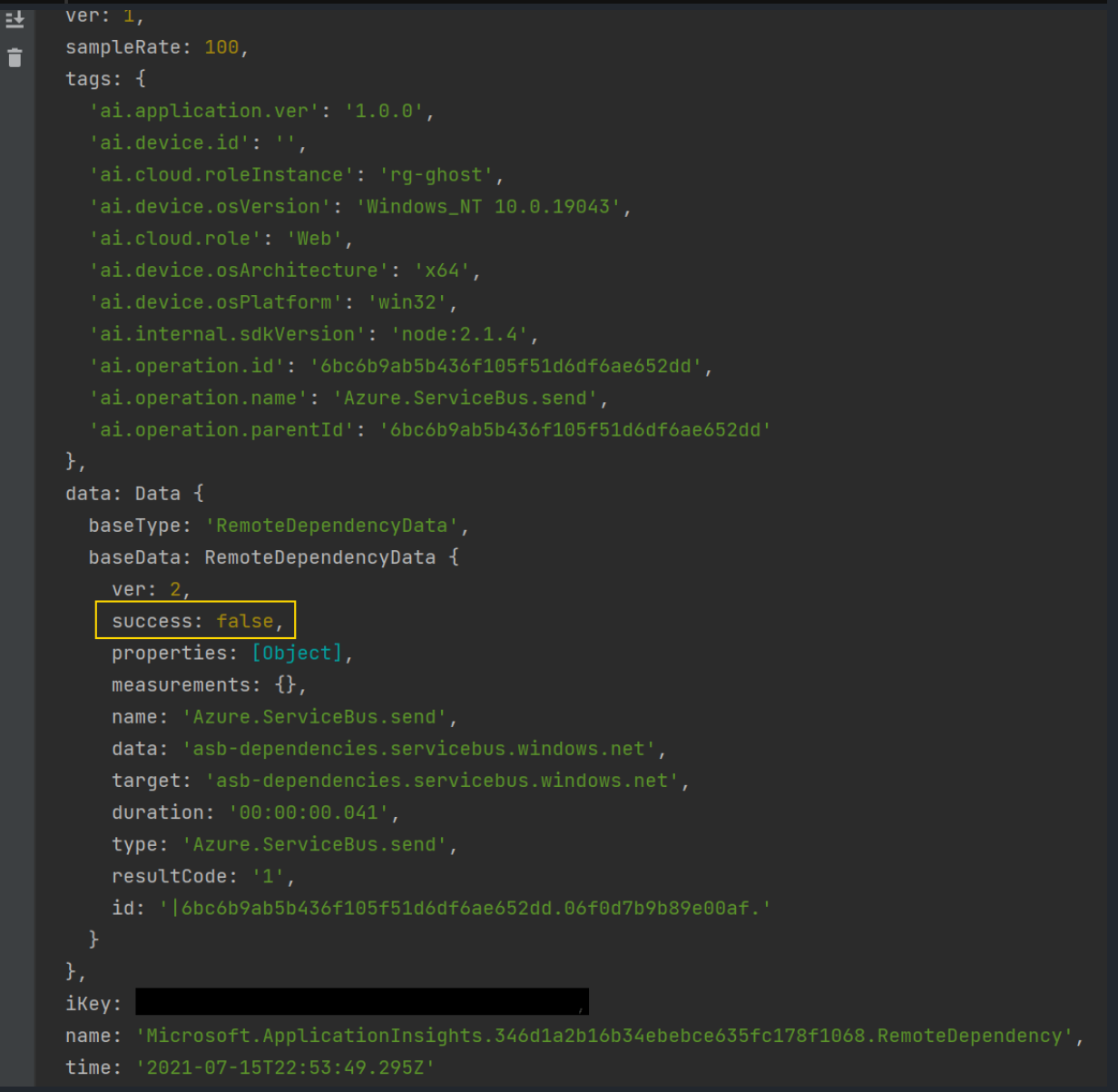Click the 'success:' key
The image size is (1118, 1092).
pos(157,621)
